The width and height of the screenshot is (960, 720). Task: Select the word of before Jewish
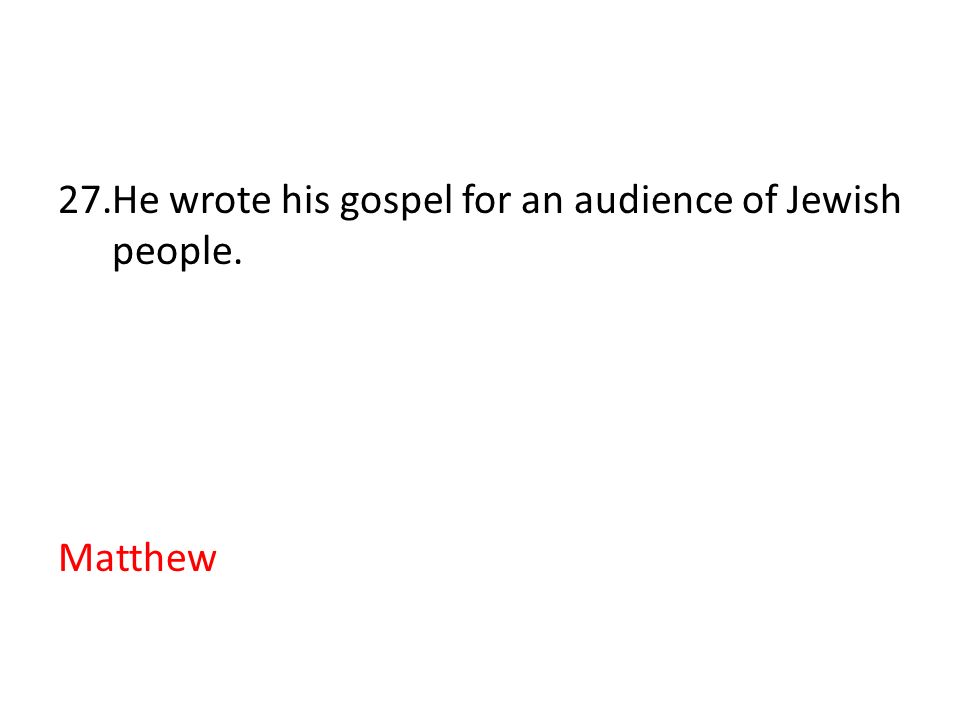coord(759,200)
